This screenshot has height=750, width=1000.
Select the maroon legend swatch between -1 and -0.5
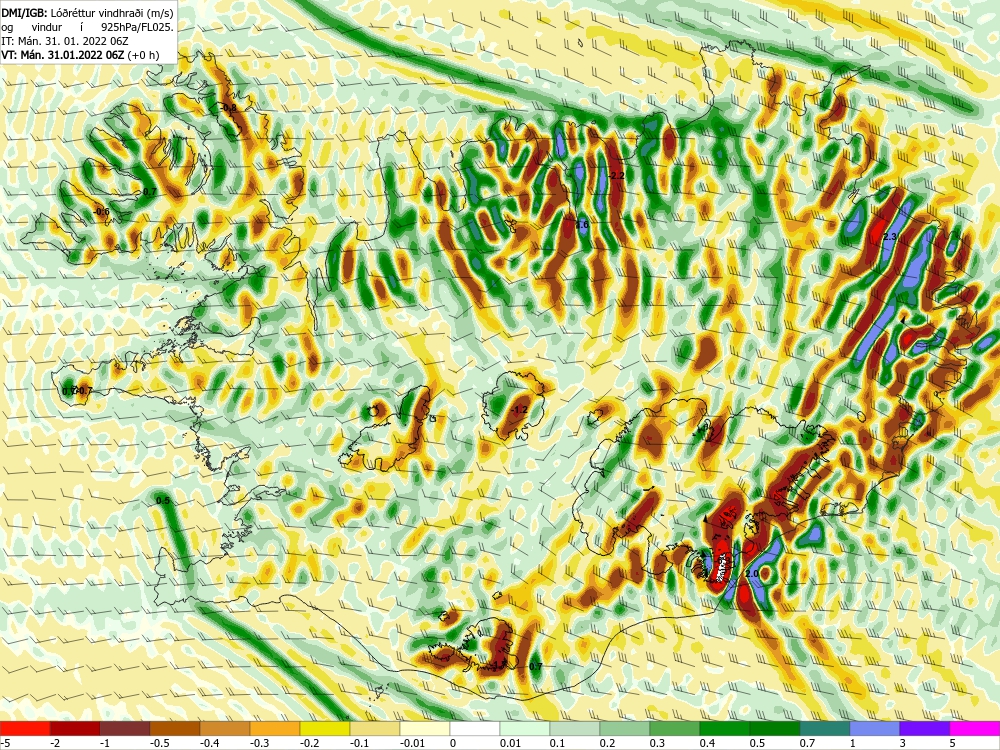point(125,728)
